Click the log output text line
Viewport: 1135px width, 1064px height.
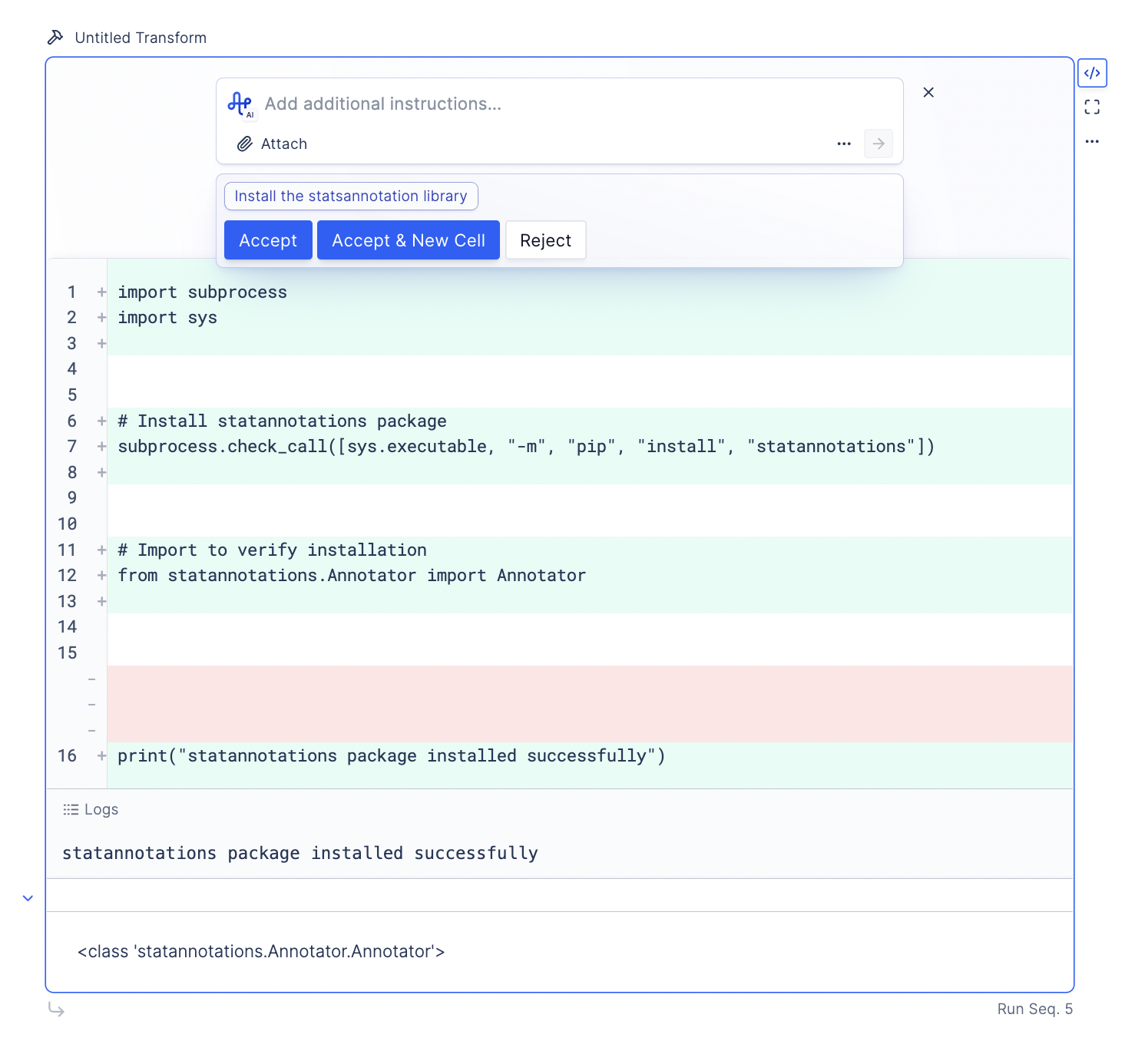click(300, 853)
